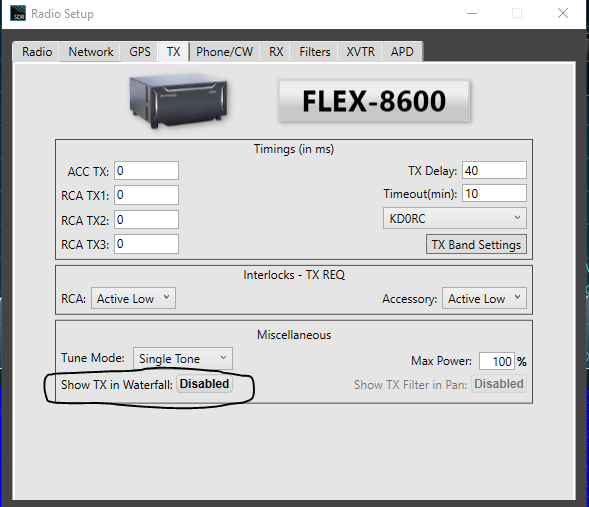The width and height of the screenshot is (589, 507).
Task: Open the Radio tab
Action: click(x=37, y=51)
